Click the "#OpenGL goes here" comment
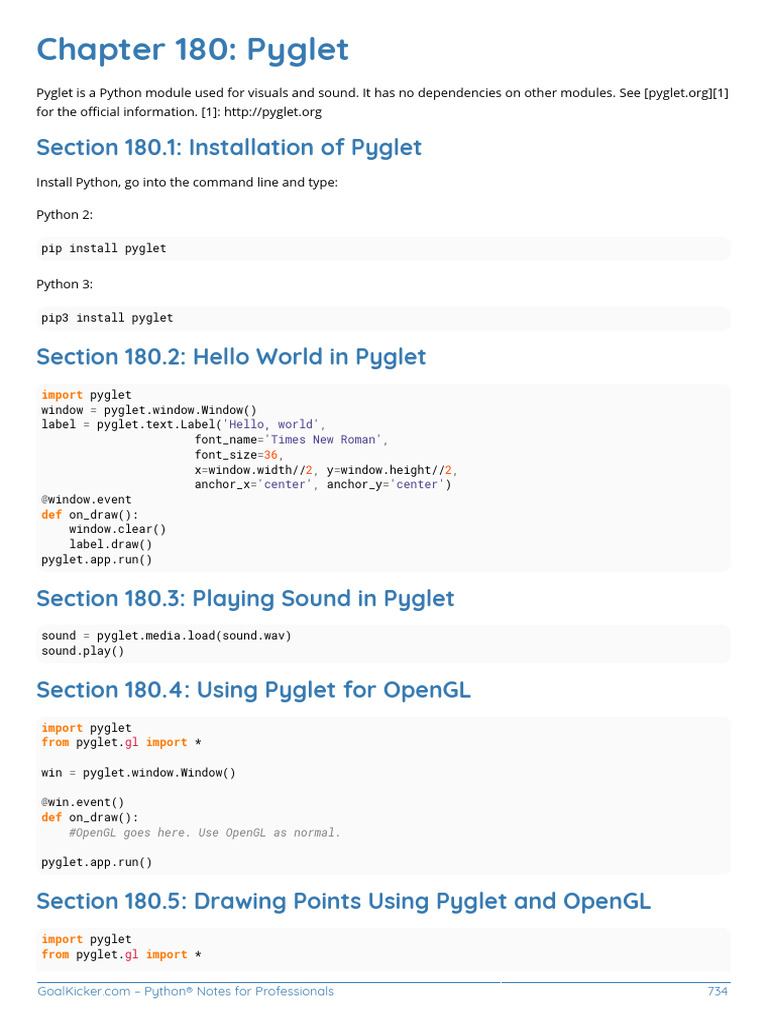 [205, 832]
